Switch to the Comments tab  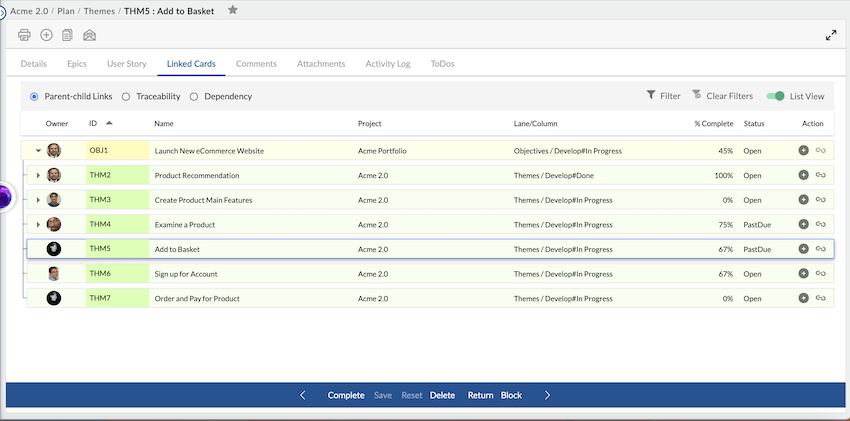pyautogui.click(x=256, y=63)
